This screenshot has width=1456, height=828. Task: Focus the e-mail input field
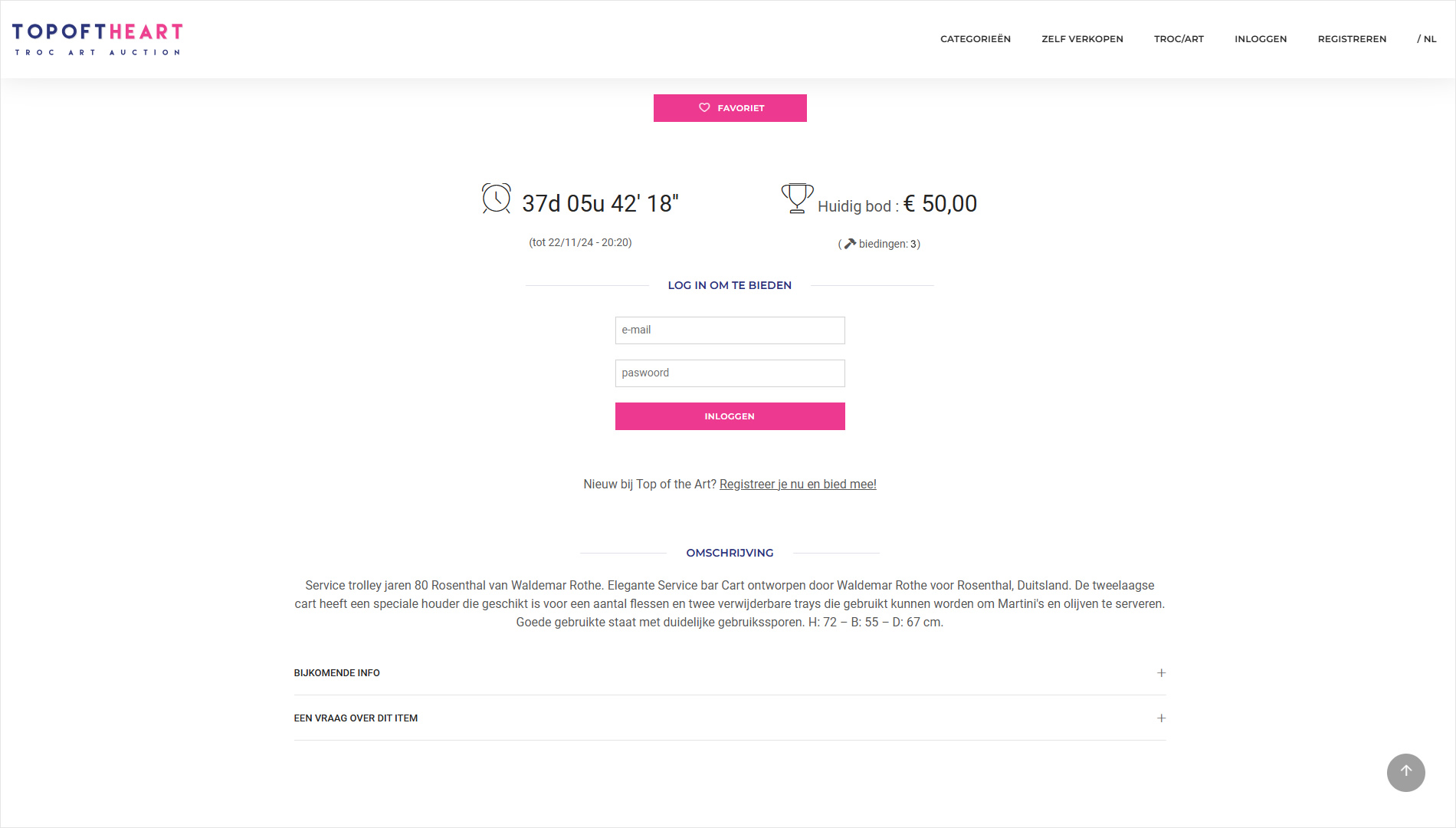tap(730, 330)
